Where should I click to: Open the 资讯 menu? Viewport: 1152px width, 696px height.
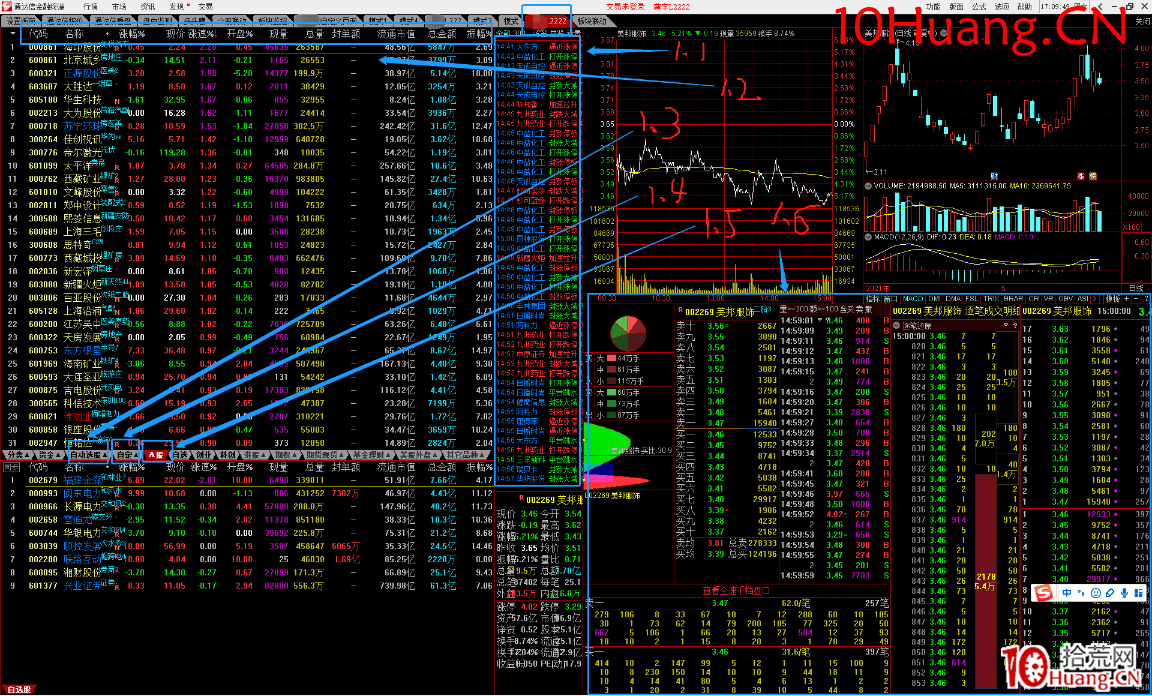(148, 6)
